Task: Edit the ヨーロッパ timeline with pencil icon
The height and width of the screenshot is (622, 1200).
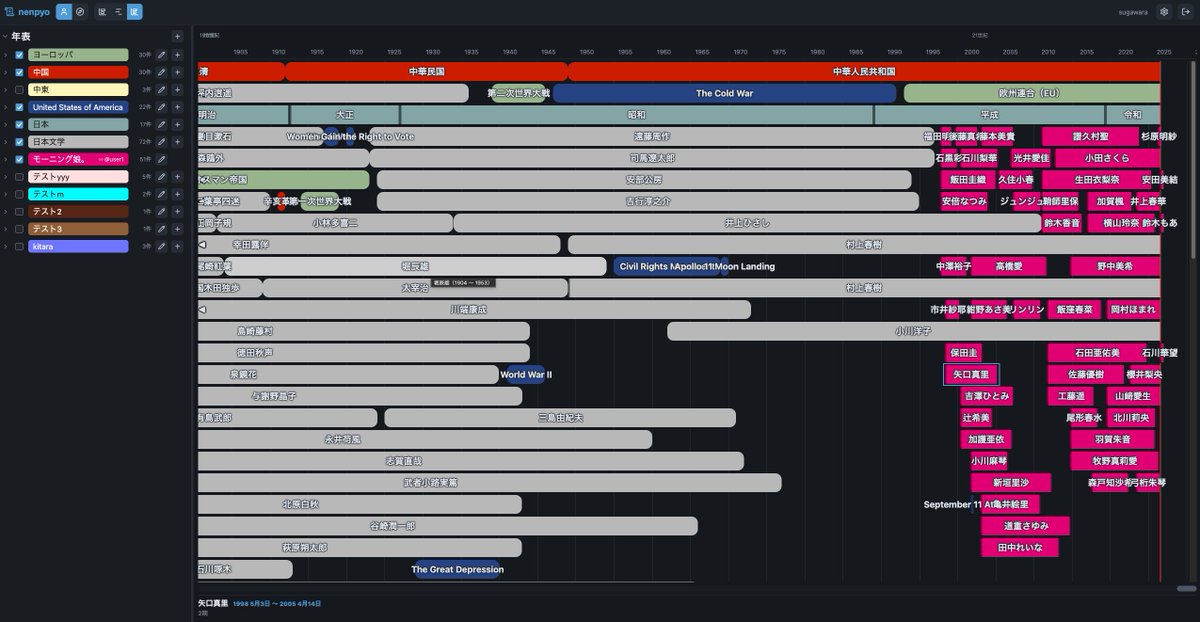Action: pos(162,55)
